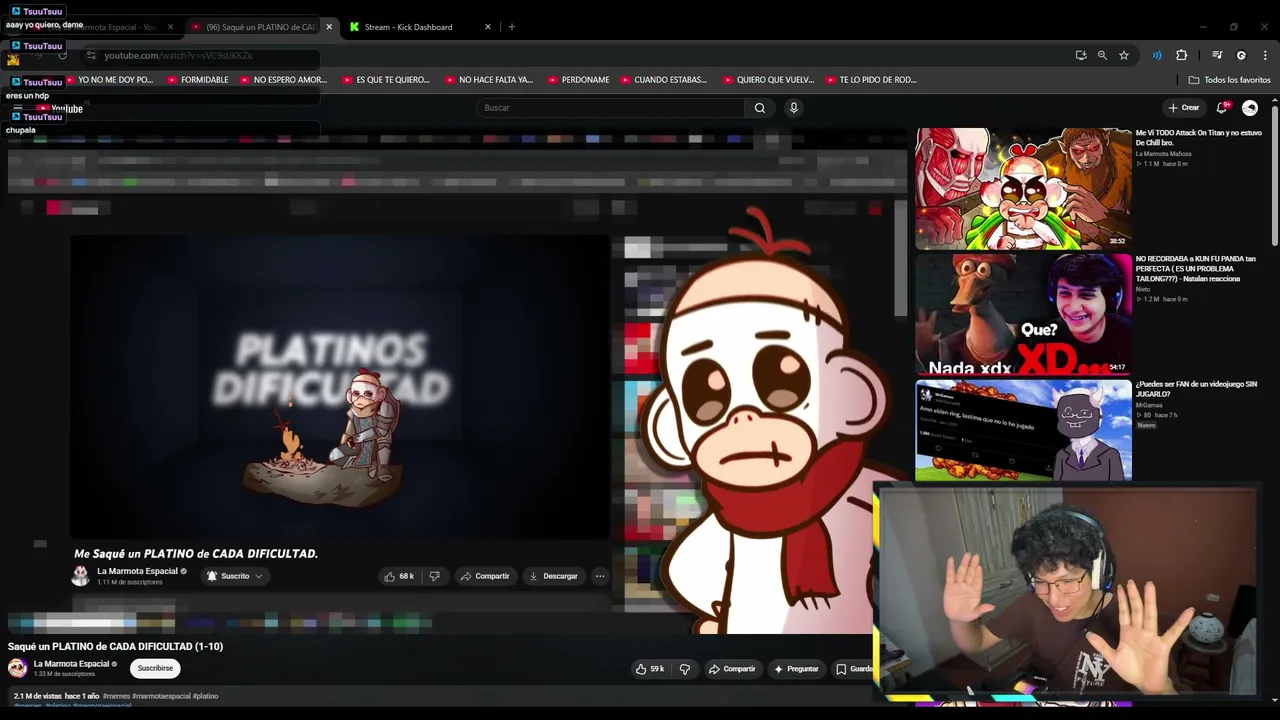Click the Suscribirse button

click(x=155, y=668)
